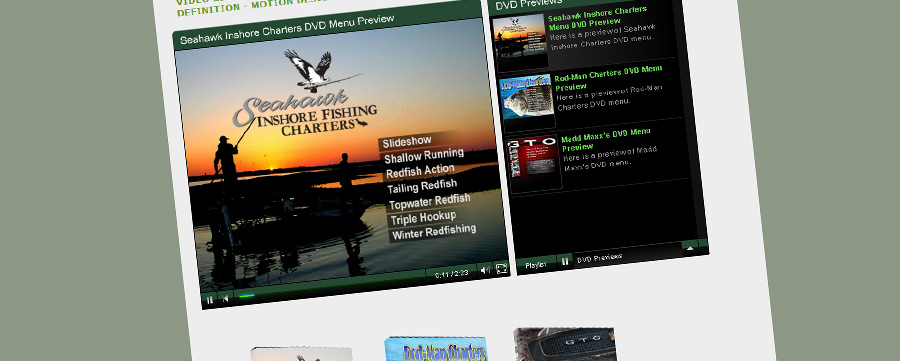900x361 pixels.
Task: Click description 'Here is a preview of Rod-Man Charters DVD menu'
Action: click(x=610, y=96)
